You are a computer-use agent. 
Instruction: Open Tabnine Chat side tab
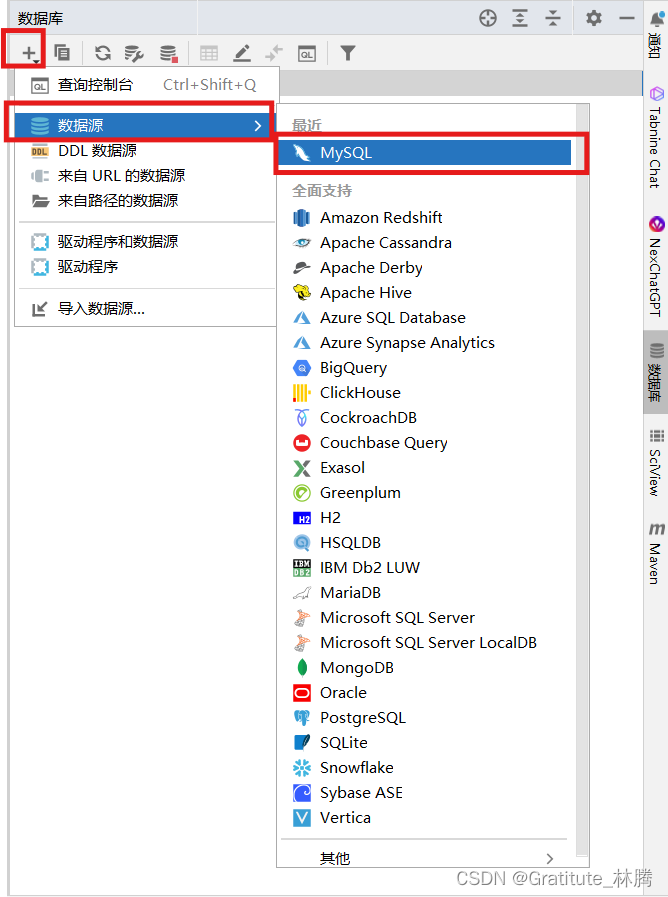(656, 137)
